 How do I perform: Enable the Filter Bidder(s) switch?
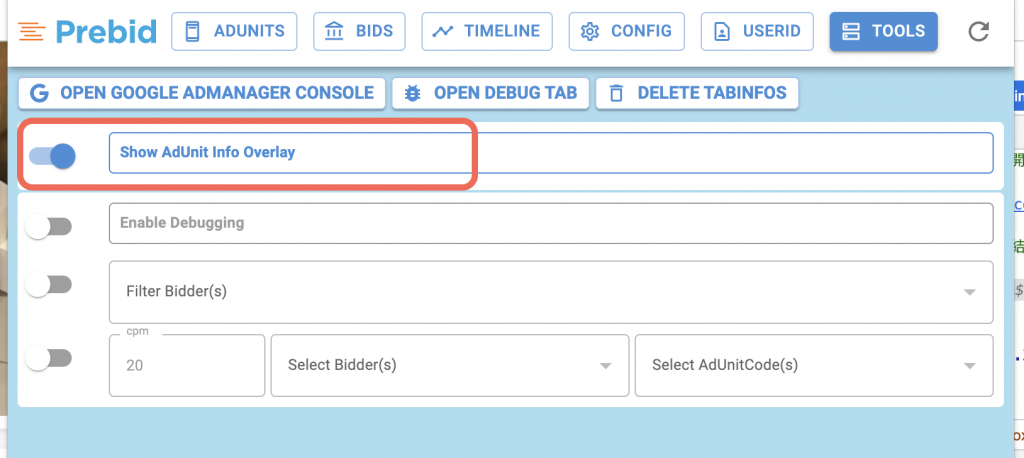tap(48, 285)
